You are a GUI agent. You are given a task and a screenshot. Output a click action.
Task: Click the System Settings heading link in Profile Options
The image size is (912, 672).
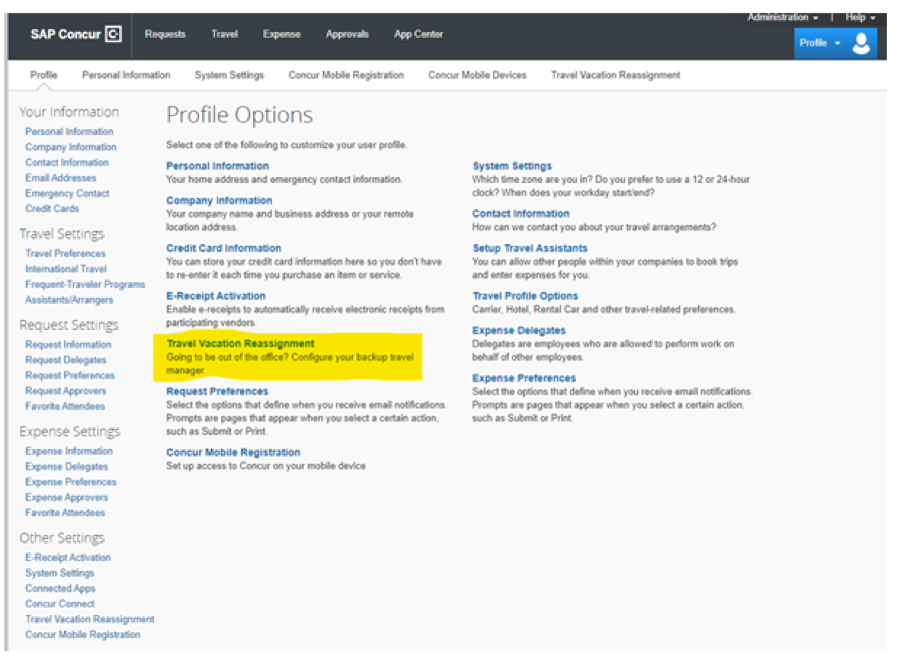512,166
